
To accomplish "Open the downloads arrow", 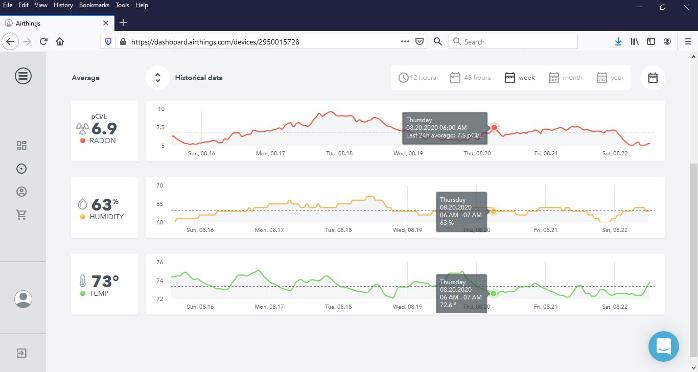I will (x=618, y=41).
